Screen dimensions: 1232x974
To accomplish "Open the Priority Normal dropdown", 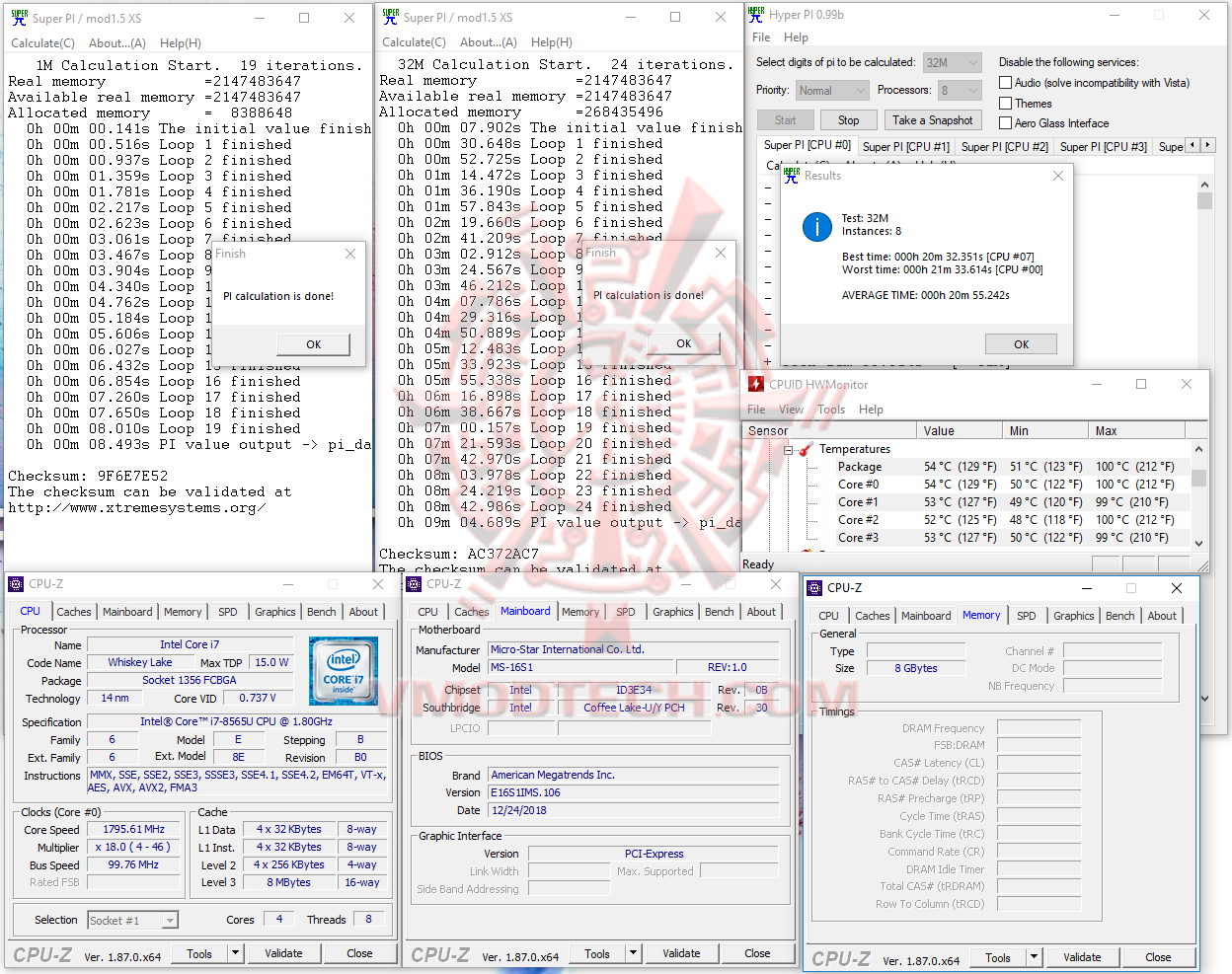I will [832, 90].
